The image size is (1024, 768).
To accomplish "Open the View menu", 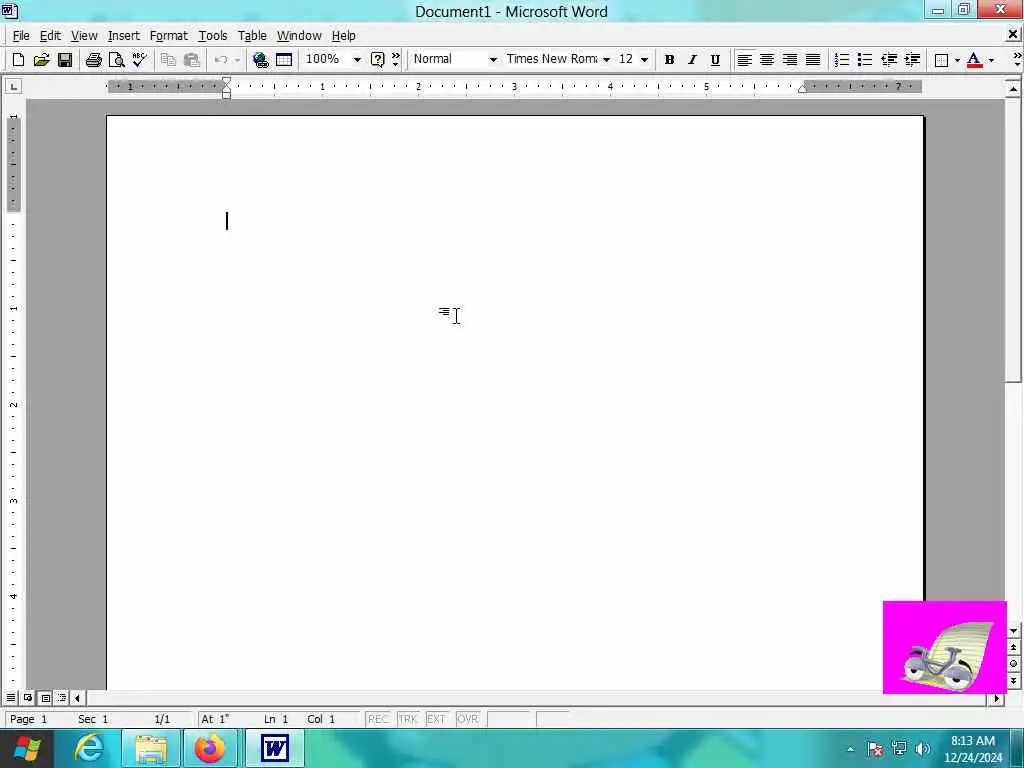I will 84,36.
